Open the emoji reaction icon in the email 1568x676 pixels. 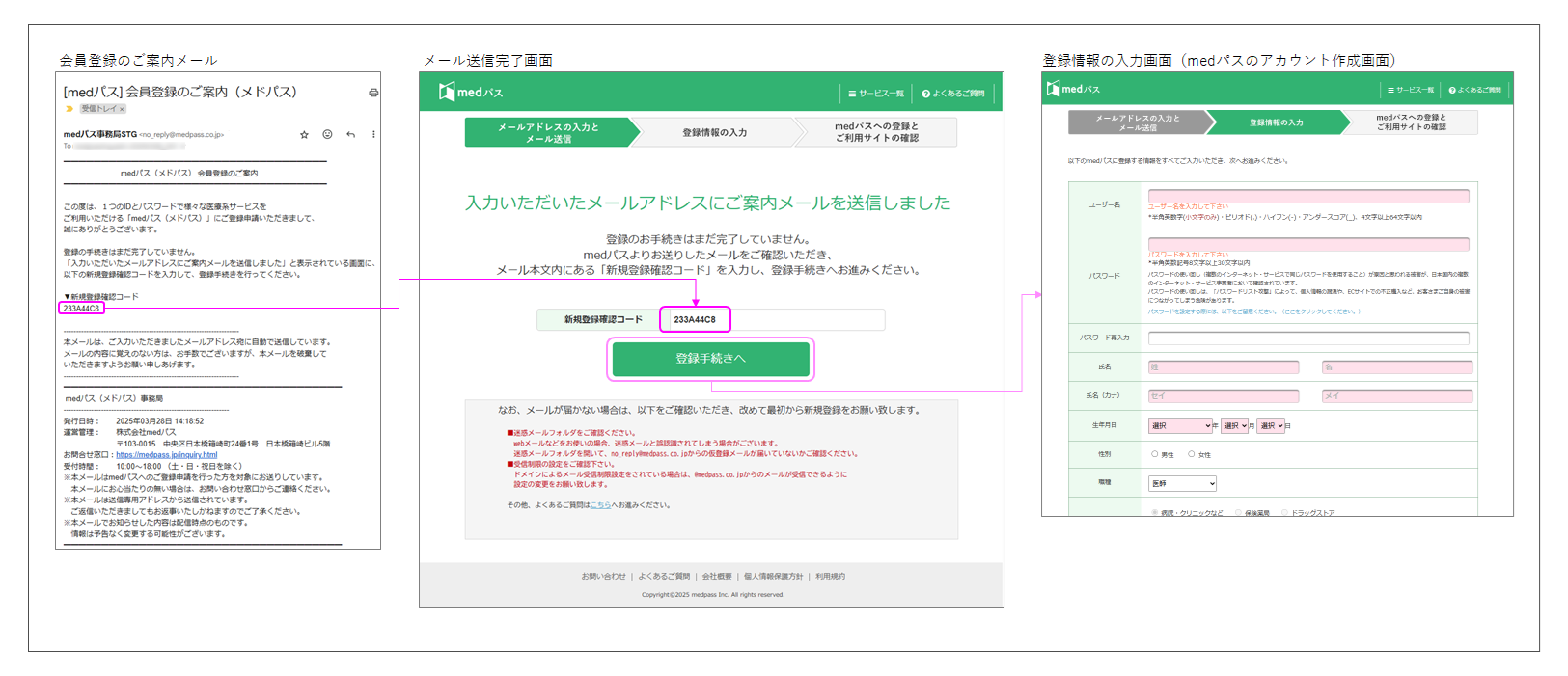click(x=327, y=134)
